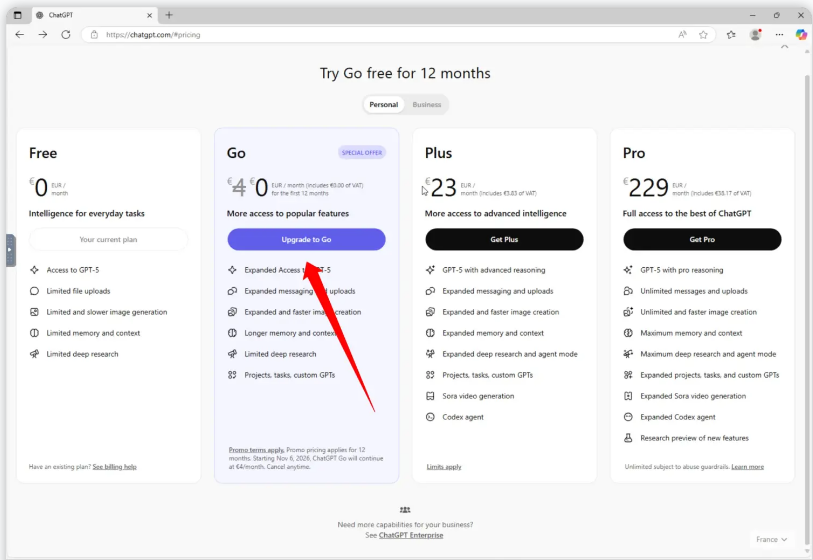Viewport: 813px width, 560px height.
Task: Select the ChatGPT browser tab
Action: coord(90,15)
